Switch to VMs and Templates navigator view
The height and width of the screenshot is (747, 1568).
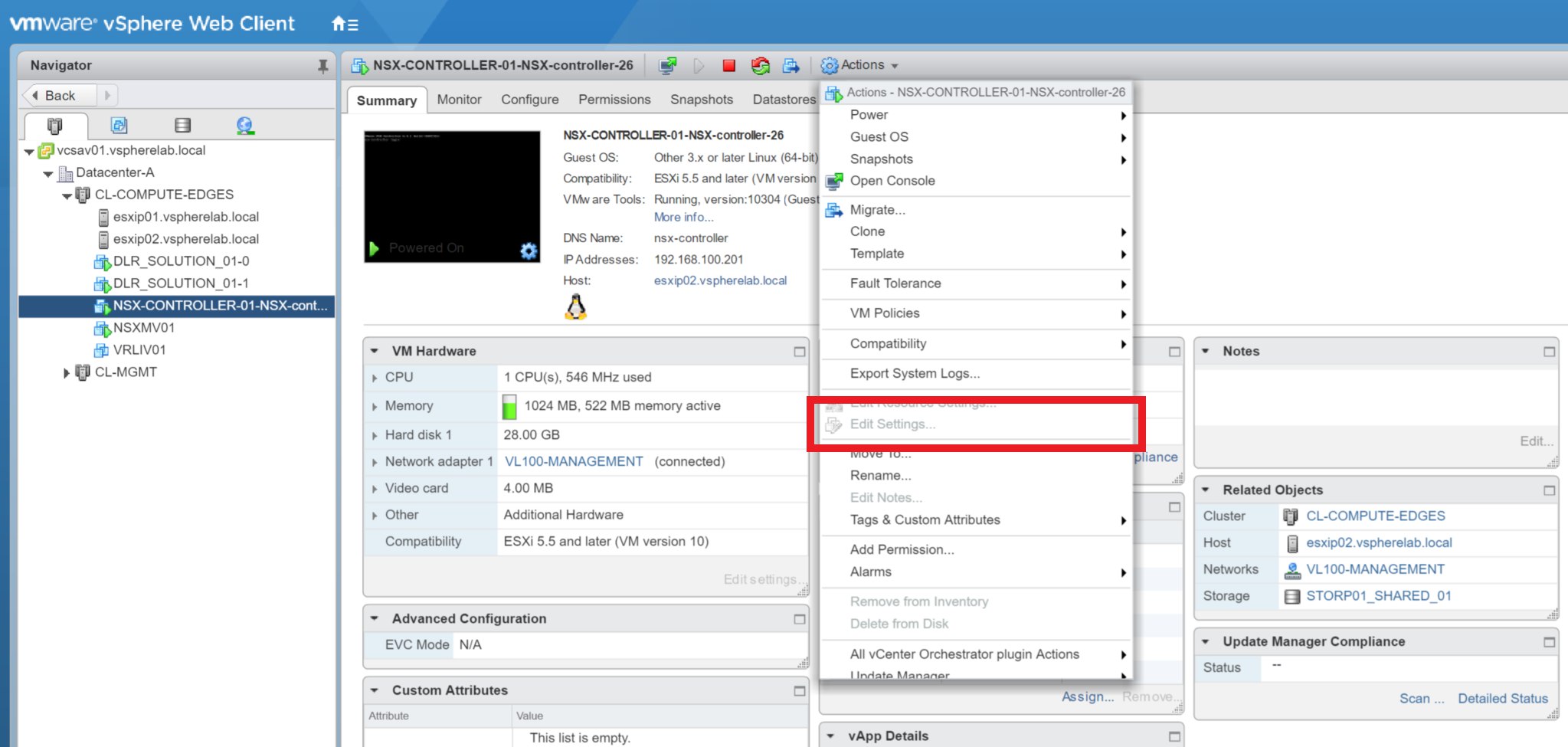(x=119, y=126)
